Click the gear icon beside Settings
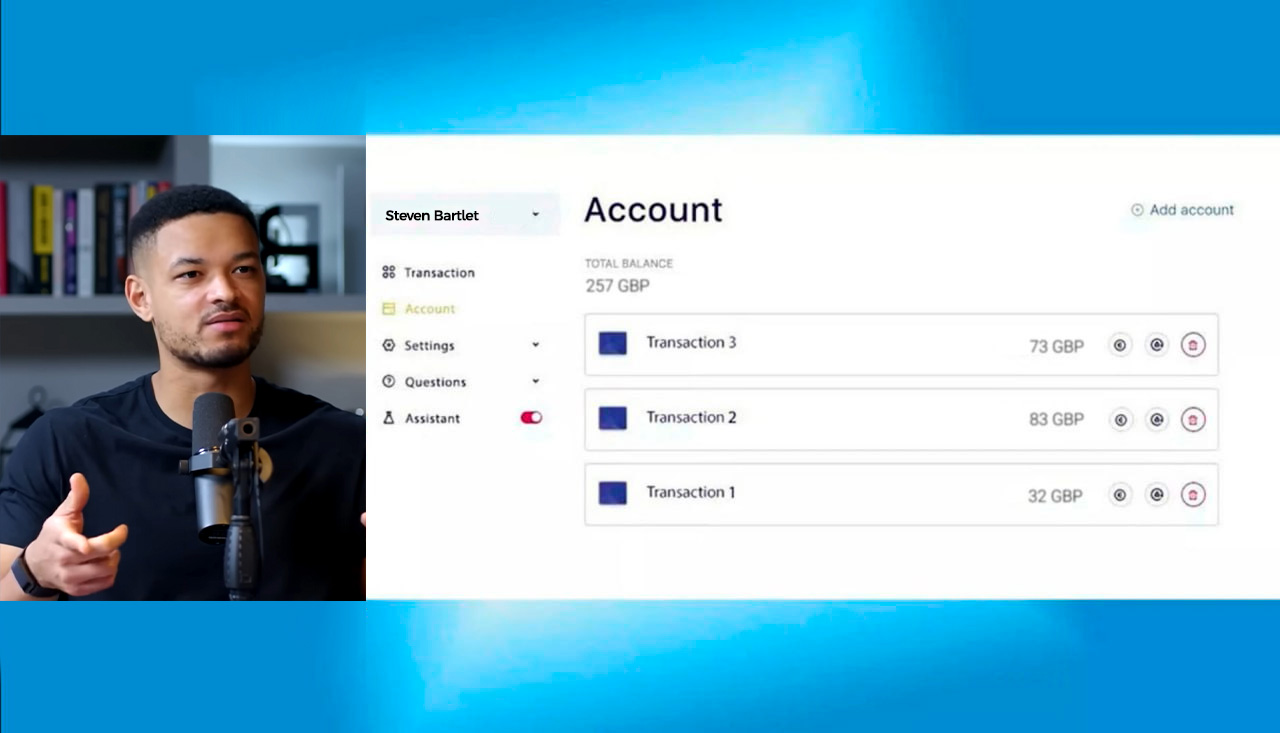Viewport: 1280px width, 733px height. point(389,345)
